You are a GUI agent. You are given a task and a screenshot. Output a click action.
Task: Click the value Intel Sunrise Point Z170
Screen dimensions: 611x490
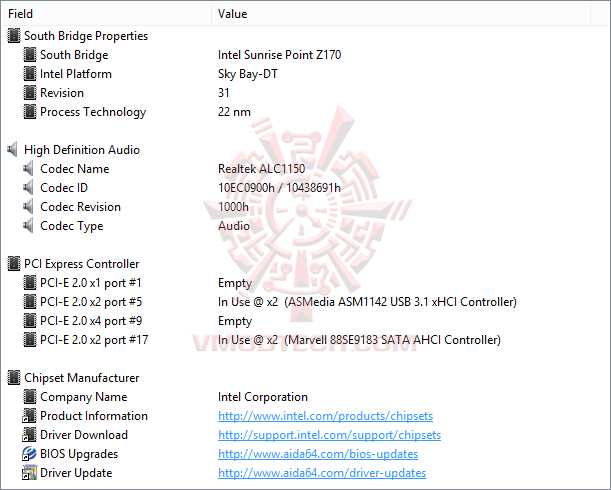pos(279,55)
